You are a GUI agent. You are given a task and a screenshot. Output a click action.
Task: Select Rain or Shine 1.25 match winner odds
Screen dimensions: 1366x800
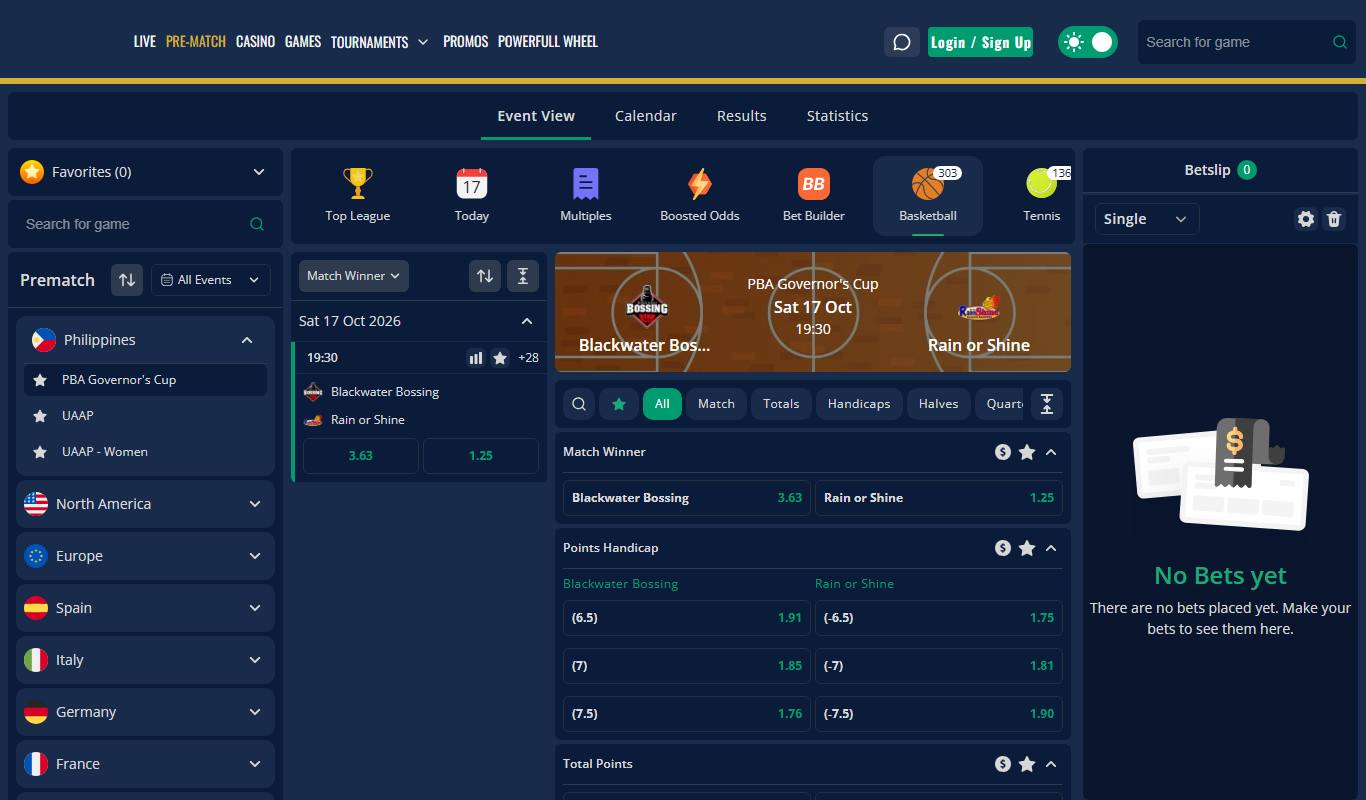click(939, 498)
